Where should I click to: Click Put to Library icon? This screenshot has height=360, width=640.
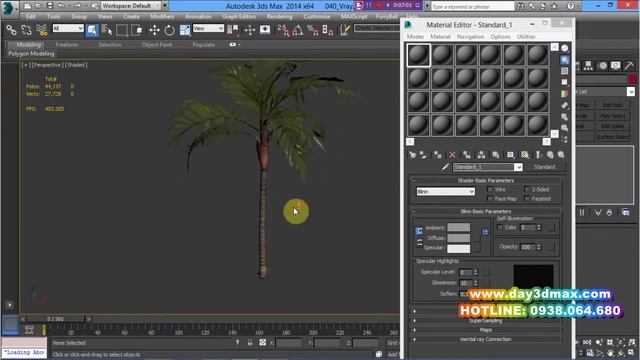[496, 155]
